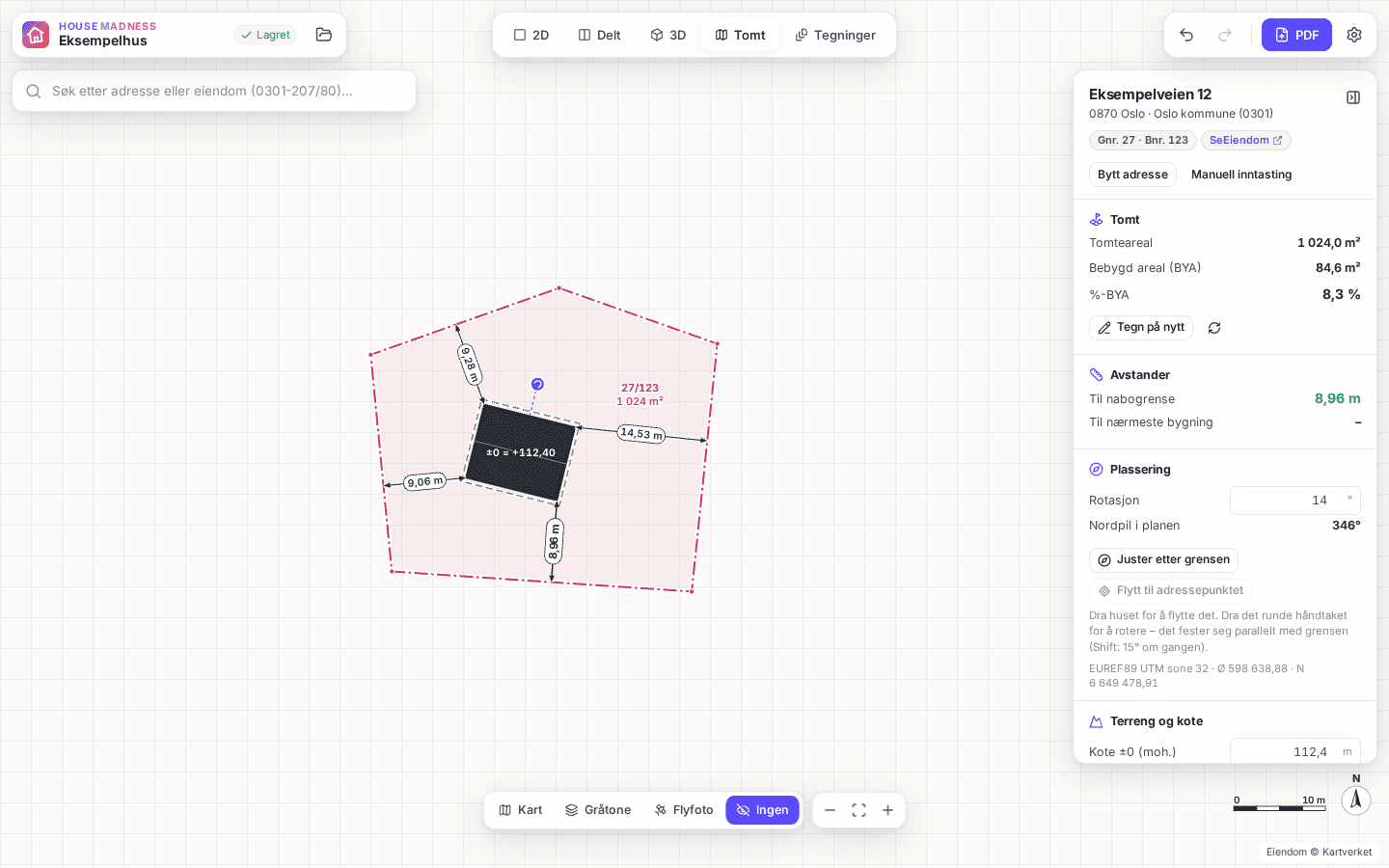1389x868 pixels.
Task: Switch to 2D view
Action: (531, 35)
